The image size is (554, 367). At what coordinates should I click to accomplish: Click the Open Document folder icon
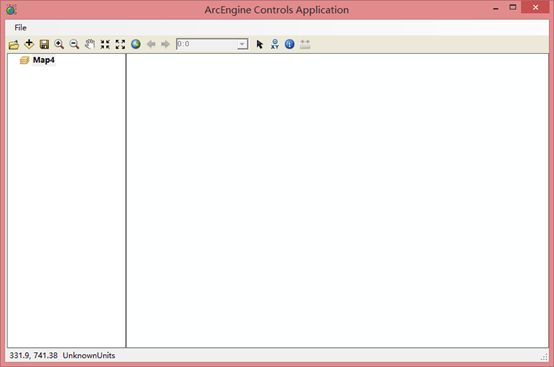[x=14, y=45]
